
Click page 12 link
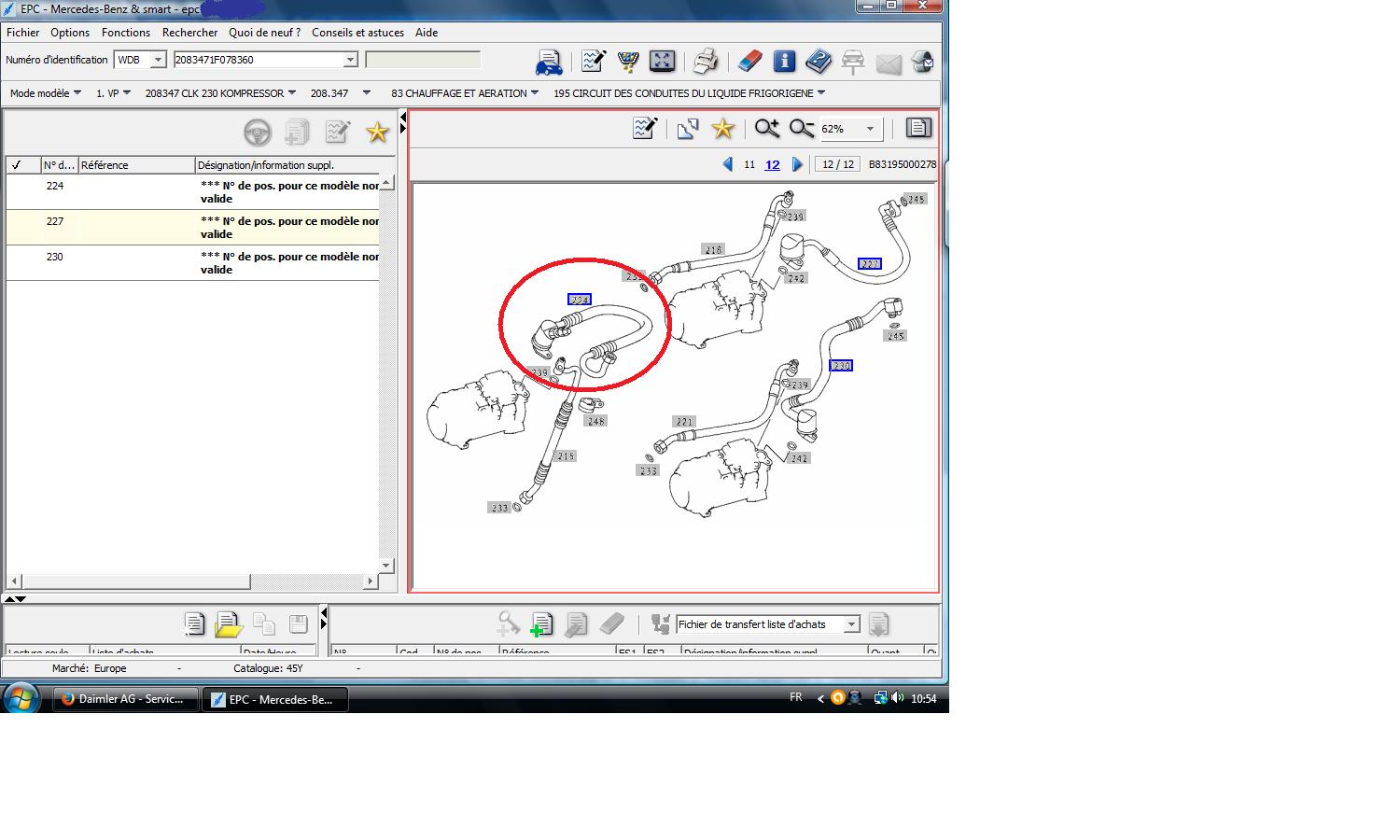772,164
